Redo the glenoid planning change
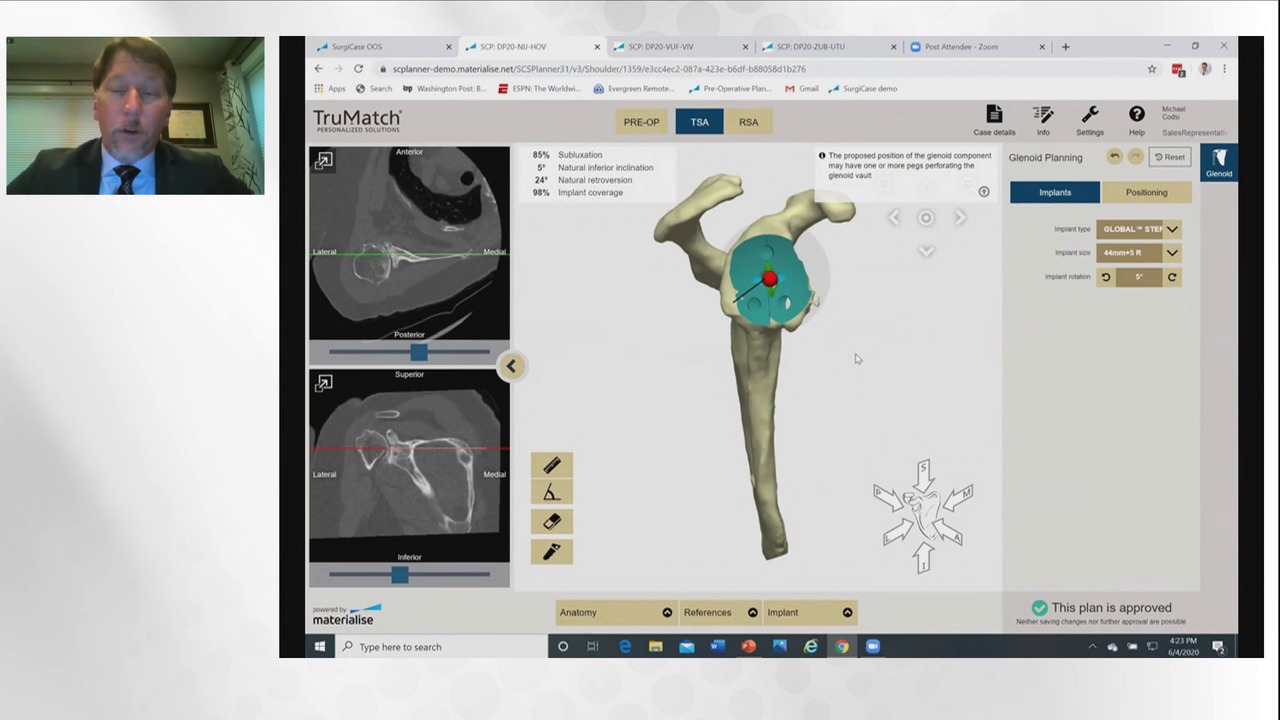Viewport: 1280px width, 720px height. pos(1135,157)
